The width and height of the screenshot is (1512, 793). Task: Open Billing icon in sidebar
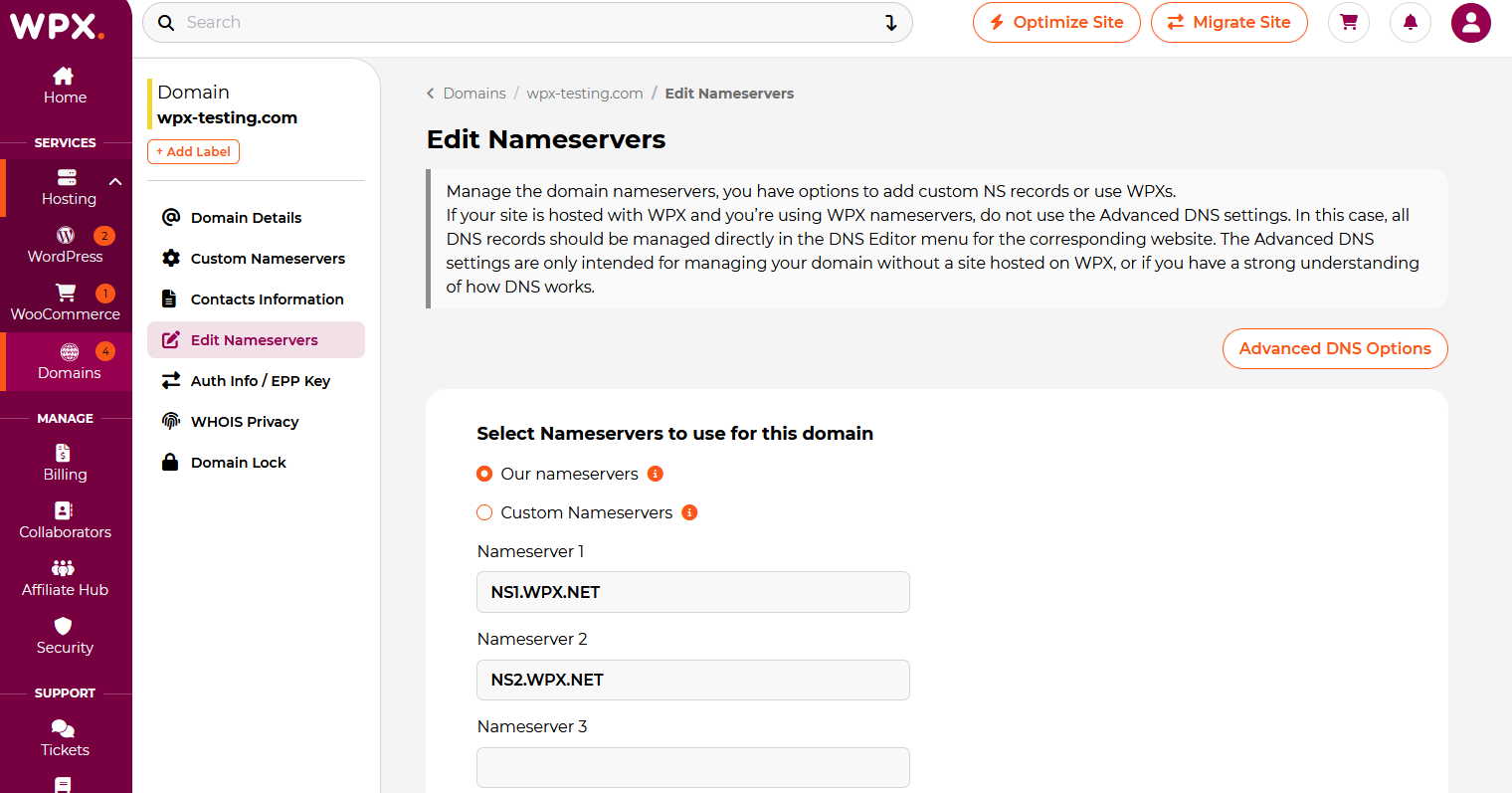(x=63, y=453)
